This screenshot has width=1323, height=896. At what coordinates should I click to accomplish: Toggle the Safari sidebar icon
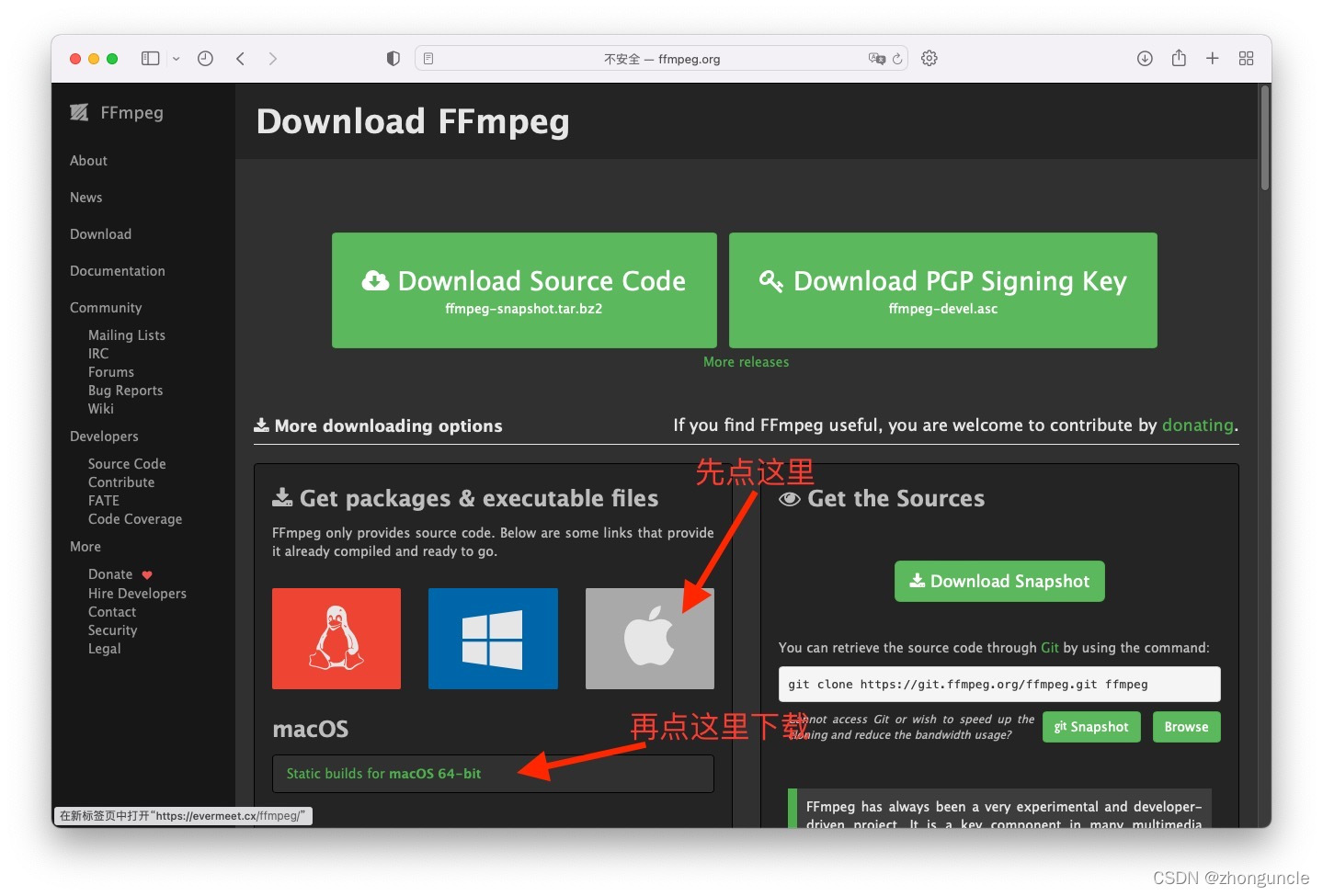coord(150,59)
